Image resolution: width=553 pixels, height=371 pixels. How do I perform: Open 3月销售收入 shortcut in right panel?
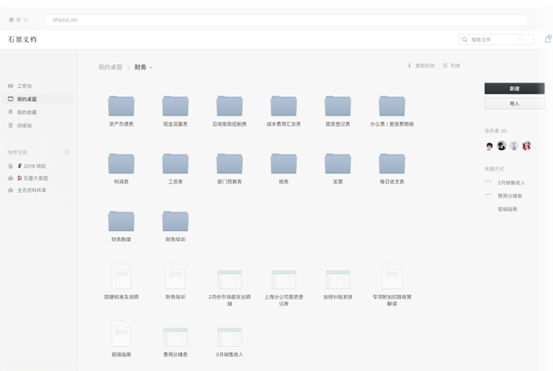click(x=505, y=183)
